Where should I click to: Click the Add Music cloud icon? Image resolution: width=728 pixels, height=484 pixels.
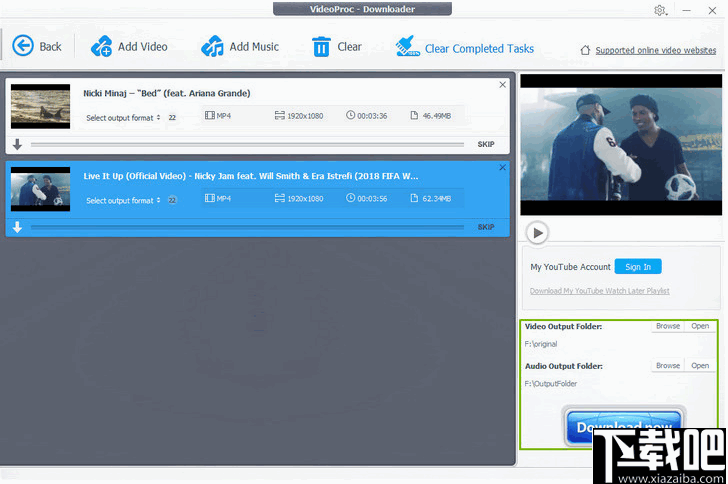212,46
